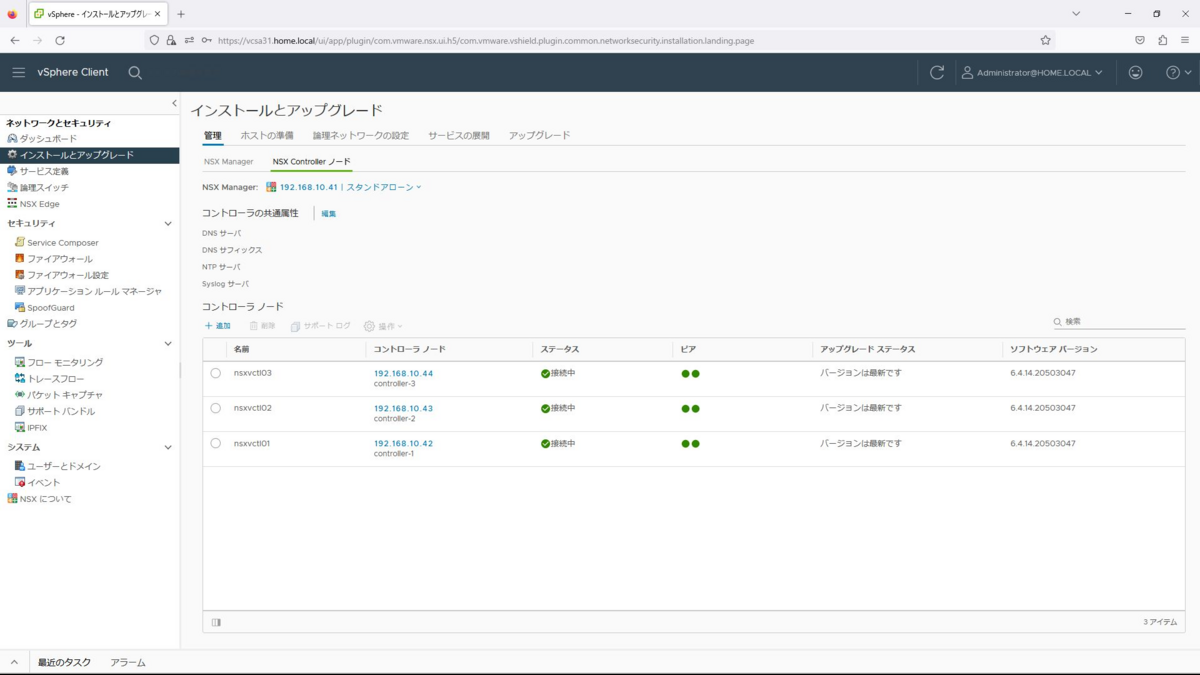This screenshot has height=675, width=1200.
Task: Click the 検索 search field
Action: pyautogui.click(x=1119, y=321)
